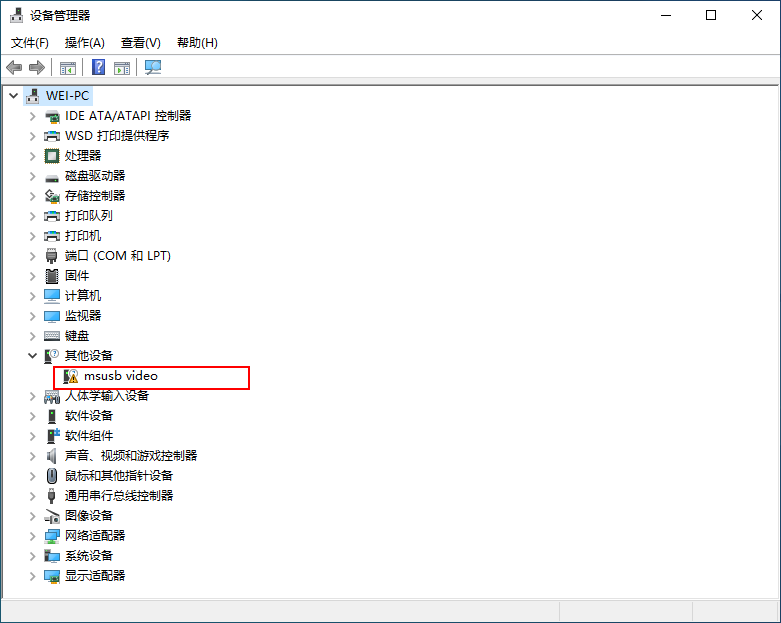This screenshot has height=623, width=781.
Task: Select the 磁盘驱动器 tree item
Action: [95, 176]
